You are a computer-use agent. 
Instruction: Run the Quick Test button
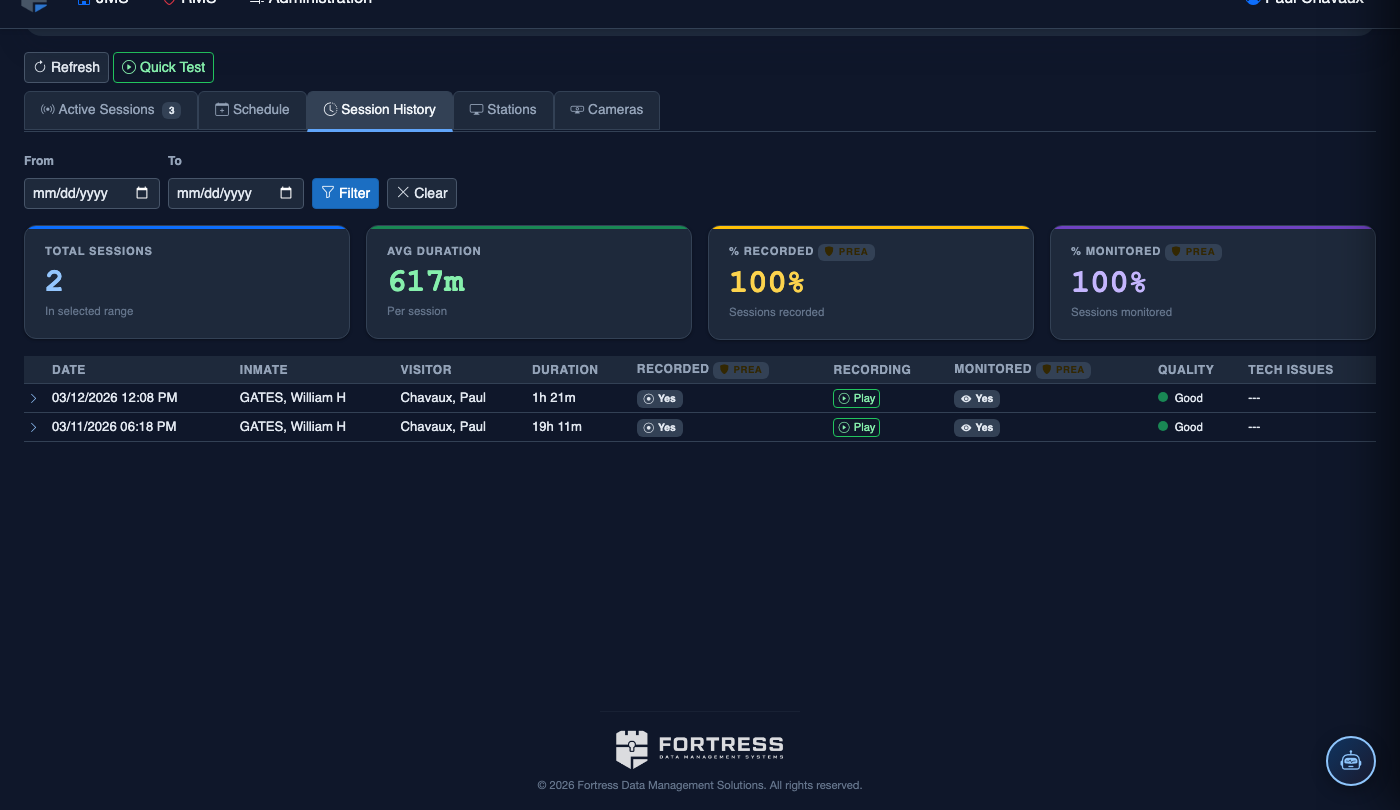163,67
